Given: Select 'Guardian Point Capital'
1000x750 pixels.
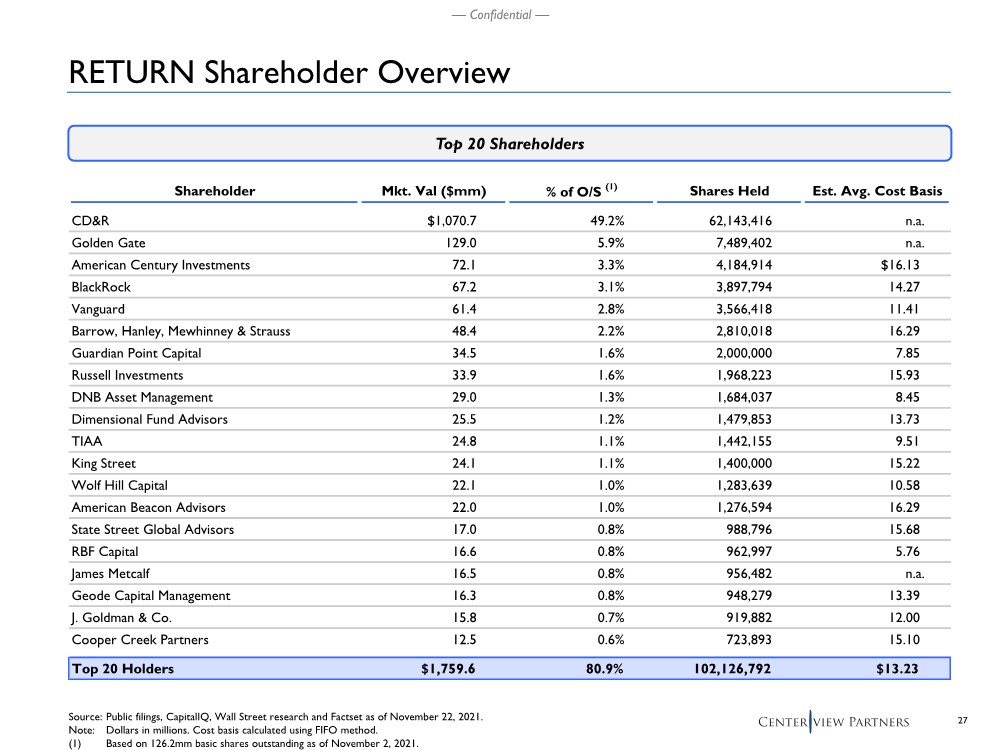Looking at the screenshot, I should [136, 353].
